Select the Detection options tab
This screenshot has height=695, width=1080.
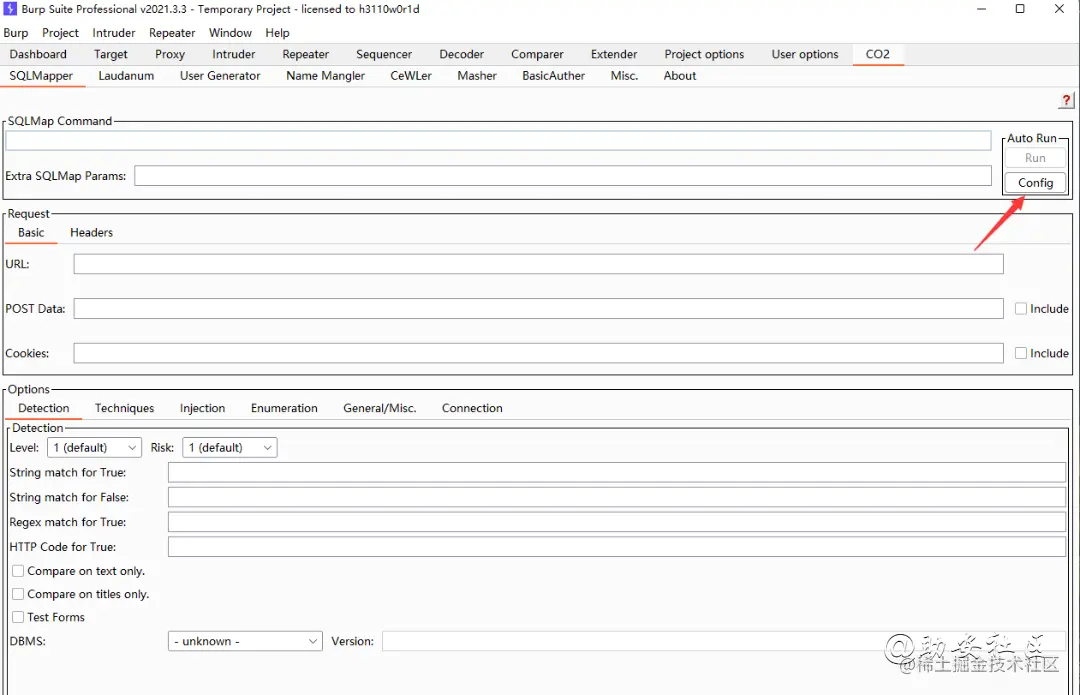point(43,408)
